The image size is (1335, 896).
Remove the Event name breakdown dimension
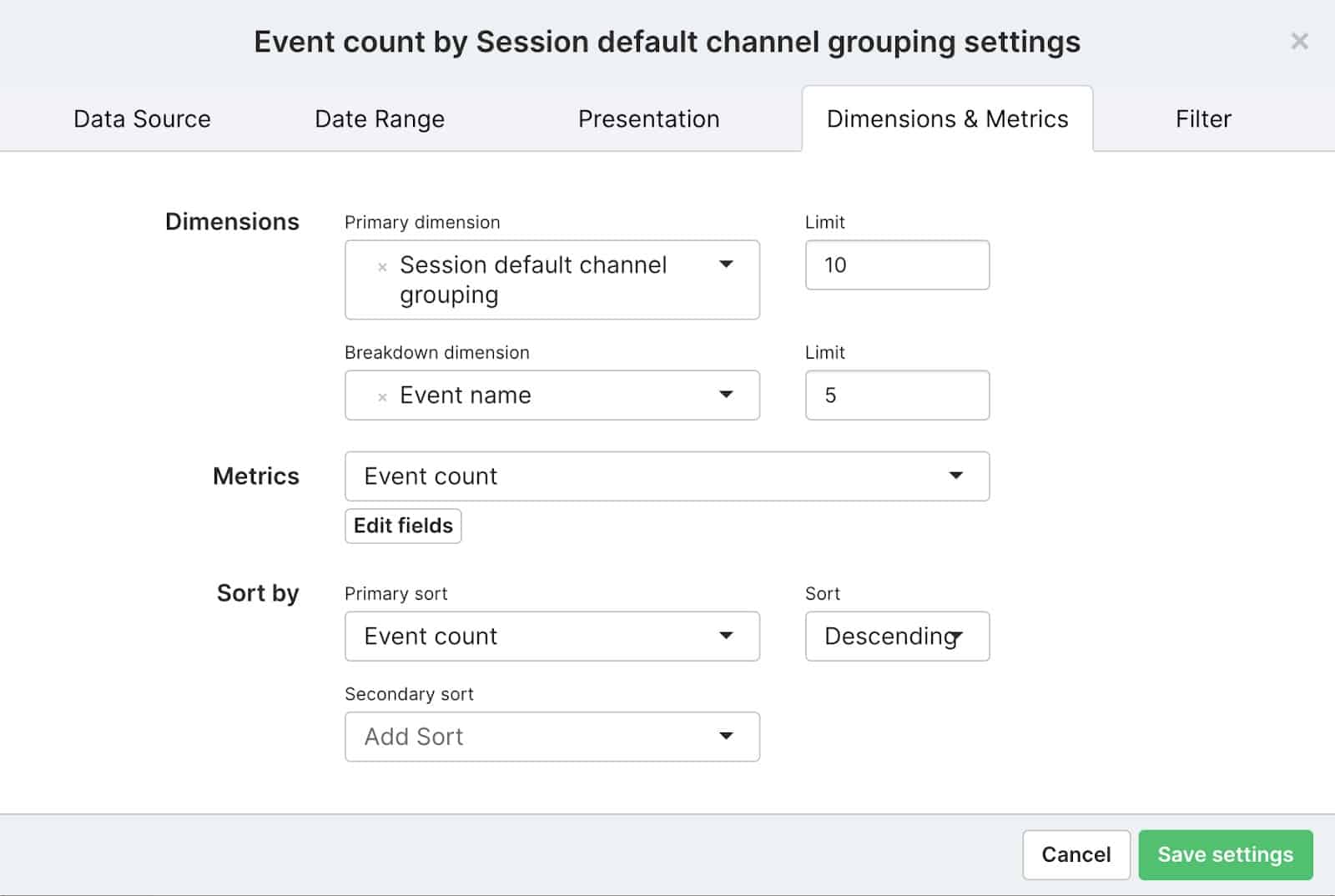382,397
